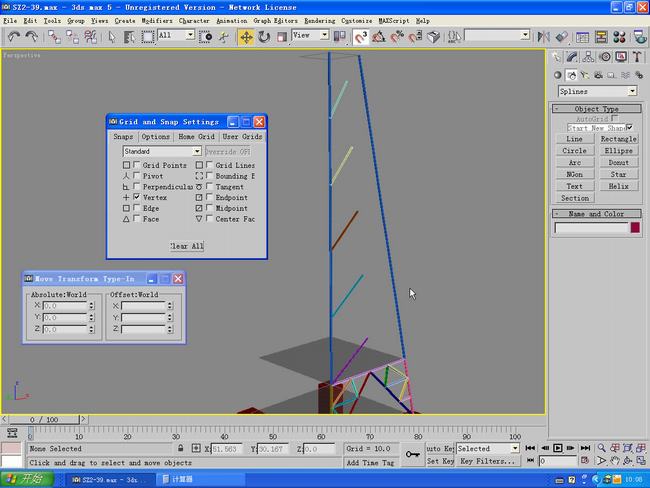Switch to the Home Grid tab
Viewport: 650px width, 488px height.
(196, 136)
